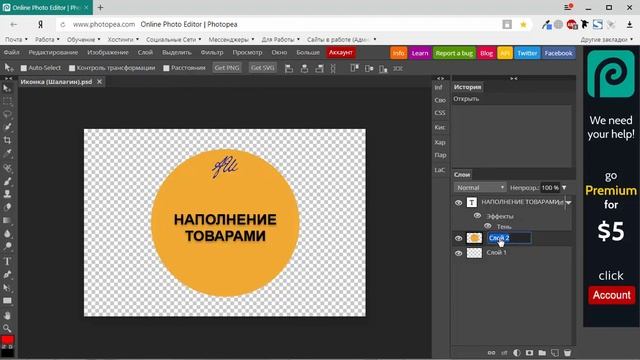
Task: Open the Файл menu
Action: pos(11,52)
